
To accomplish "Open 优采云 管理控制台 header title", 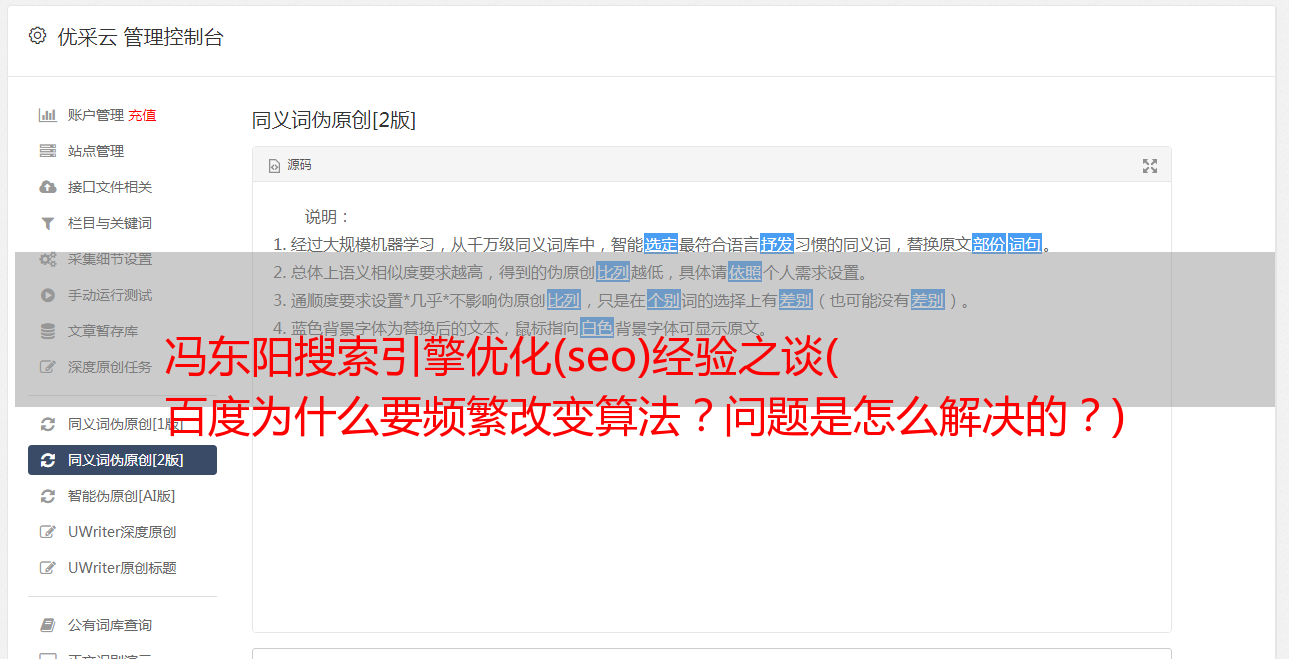I will [x=140, y=37].
